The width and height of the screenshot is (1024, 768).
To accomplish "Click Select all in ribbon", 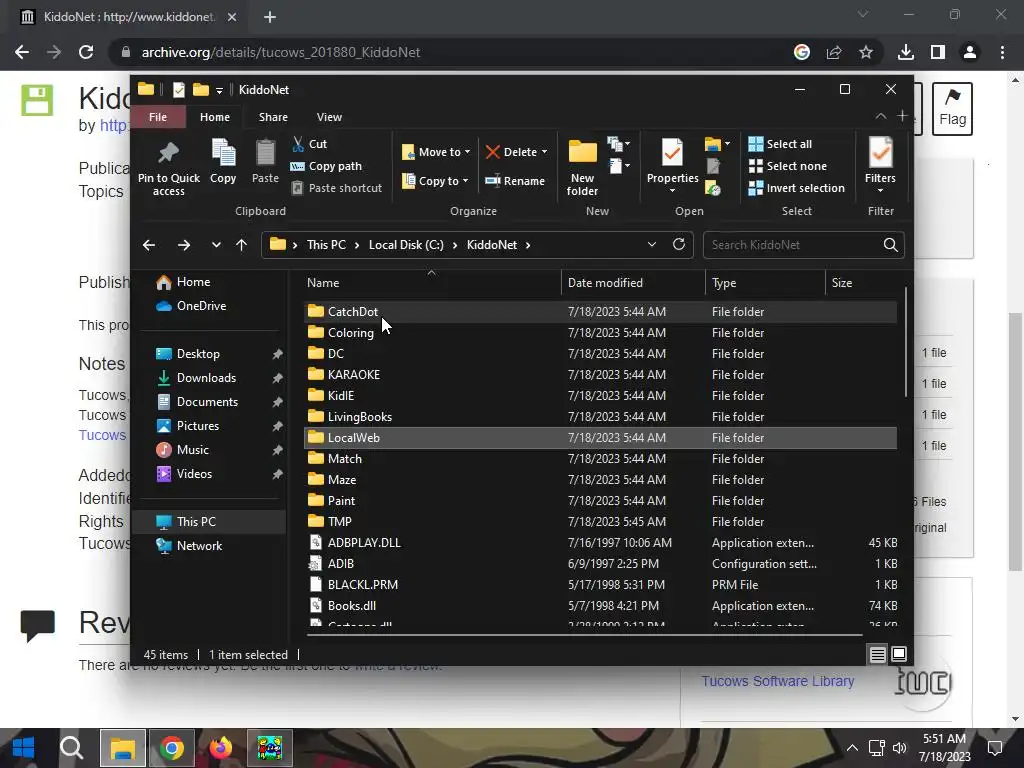I will pyautogui.click(x=780, y=144).
